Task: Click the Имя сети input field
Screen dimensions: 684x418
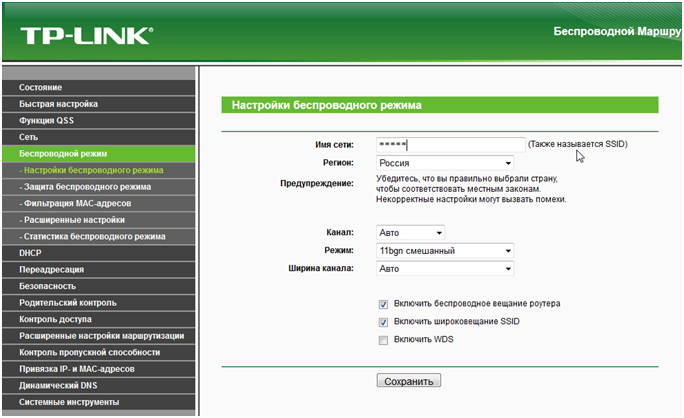Action: [x=451, y=145]
